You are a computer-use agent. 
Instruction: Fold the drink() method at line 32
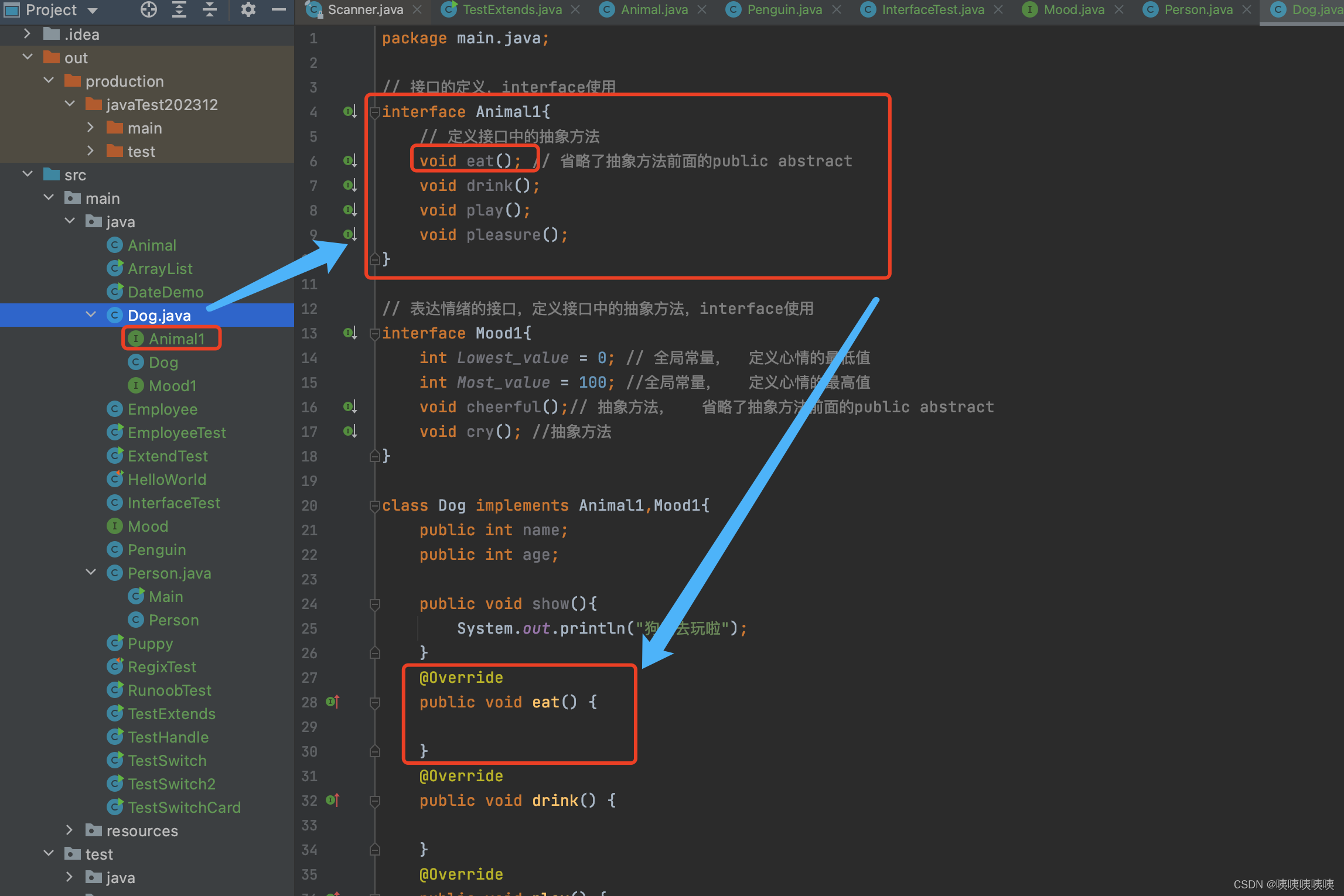[375, 801]
